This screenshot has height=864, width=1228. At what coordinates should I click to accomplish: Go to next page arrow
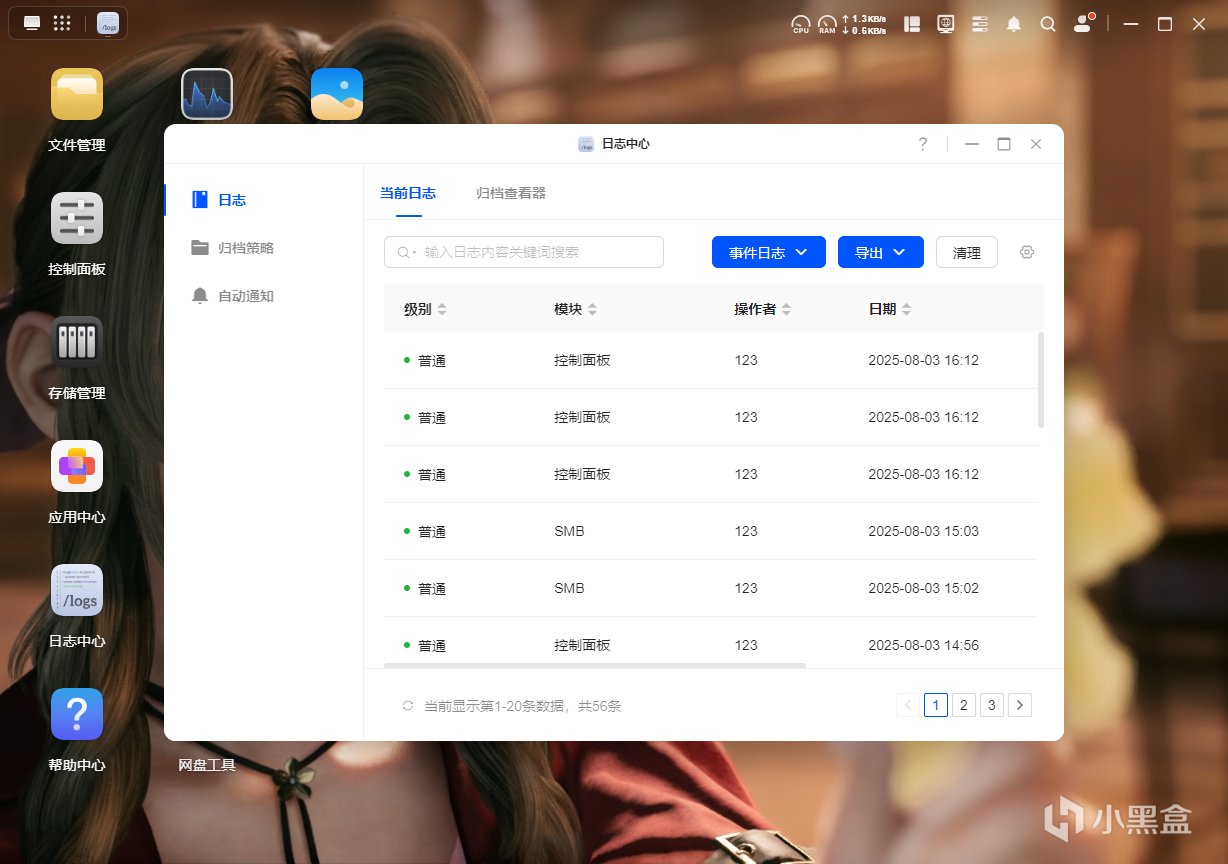1019,705
